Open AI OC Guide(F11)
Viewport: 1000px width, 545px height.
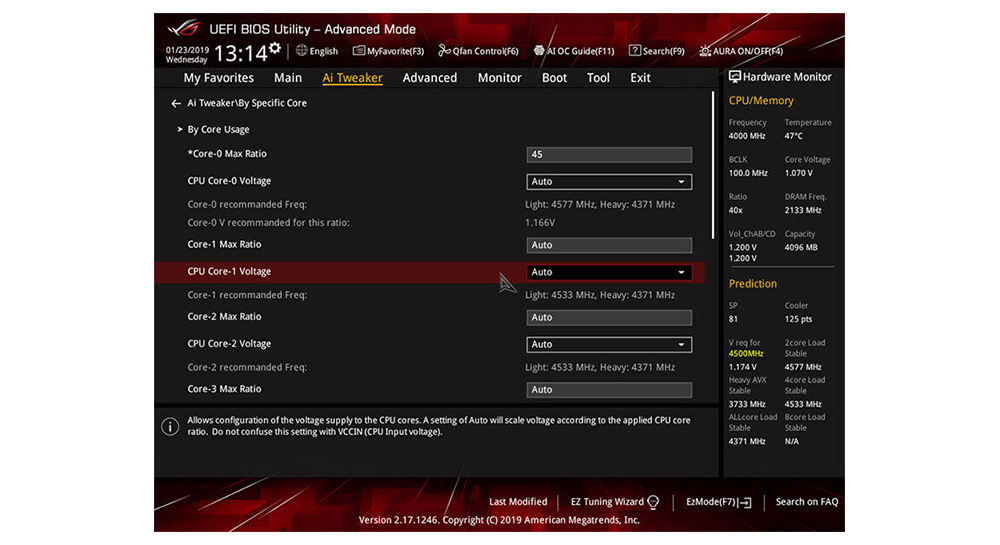point(580,51)
